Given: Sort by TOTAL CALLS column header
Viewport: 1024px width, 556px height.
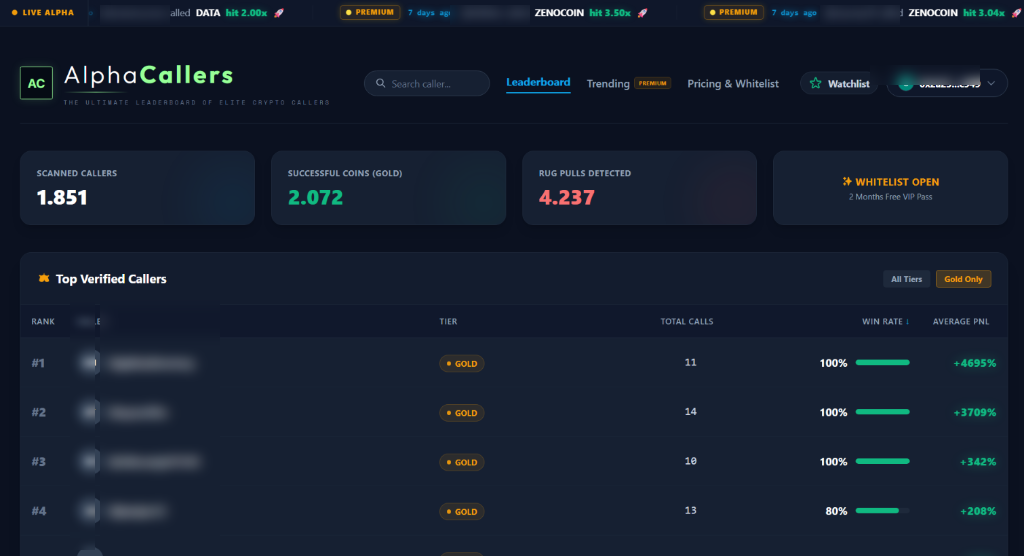Looking at the screenshot, I should [x=686, y=321].
